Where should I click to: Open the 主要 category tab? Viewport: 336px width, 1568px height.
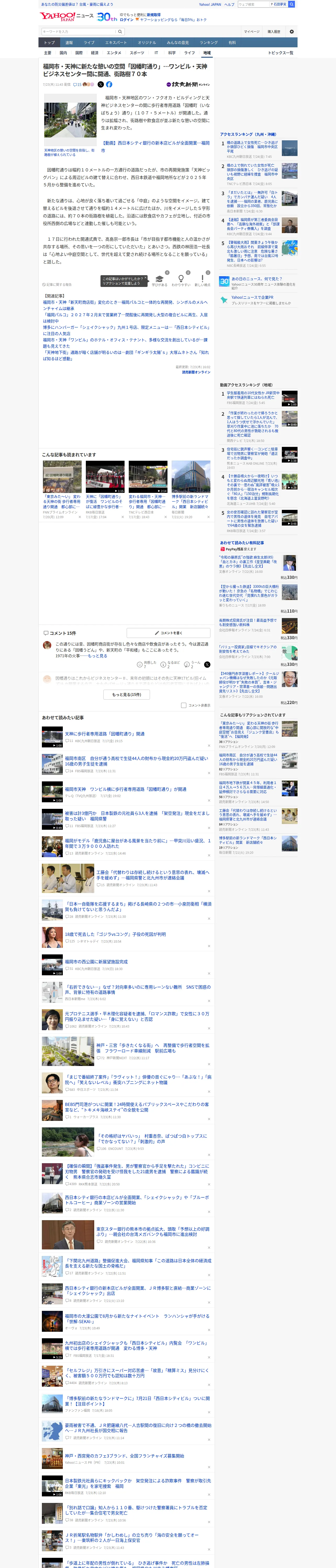(x=48, y=53)
